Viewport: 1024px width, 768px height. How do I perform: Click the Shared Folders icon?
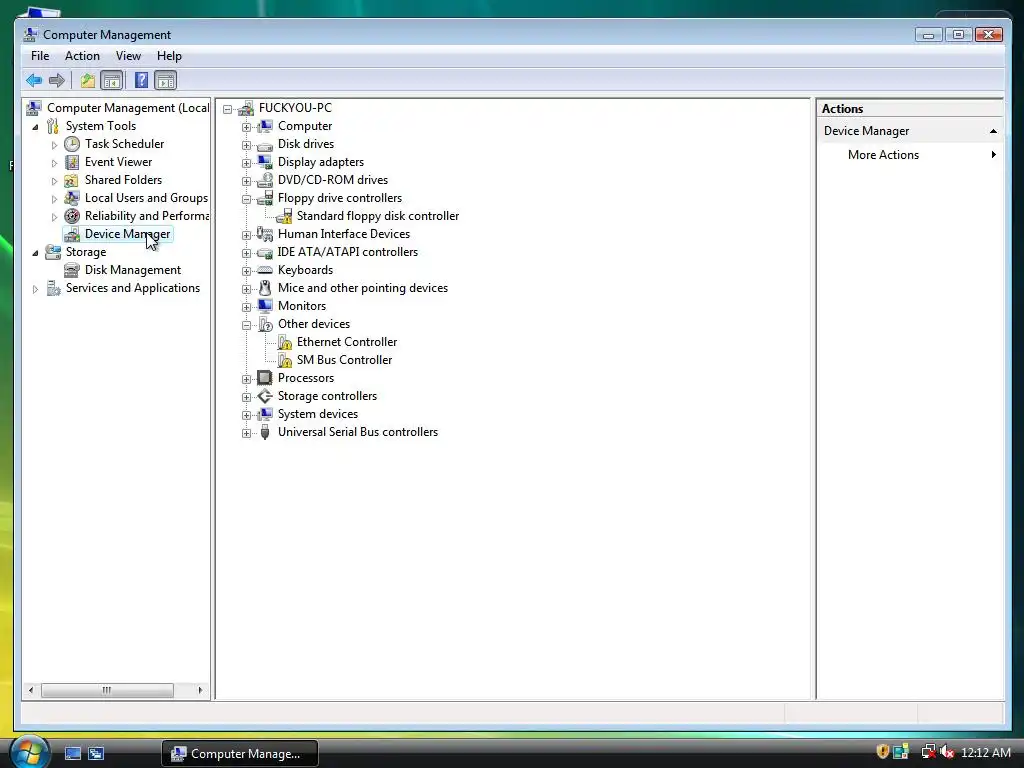72,180
